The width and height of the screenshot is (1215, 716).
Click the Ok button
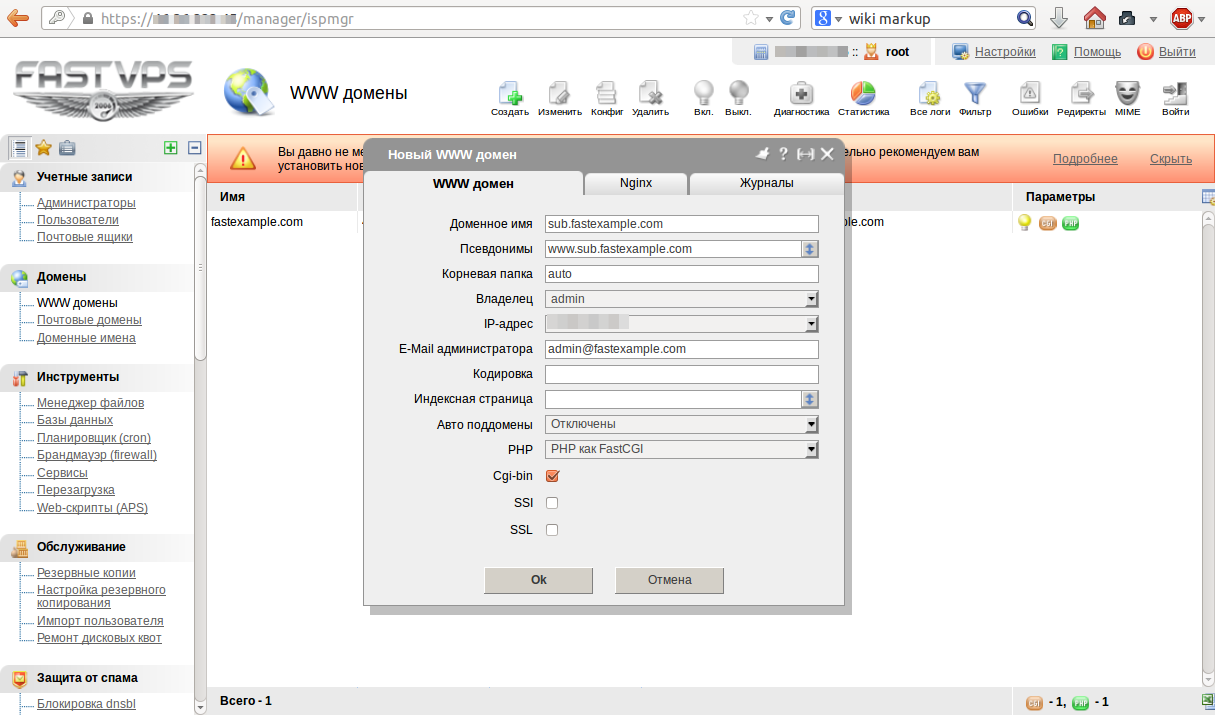tap(539, 580)
